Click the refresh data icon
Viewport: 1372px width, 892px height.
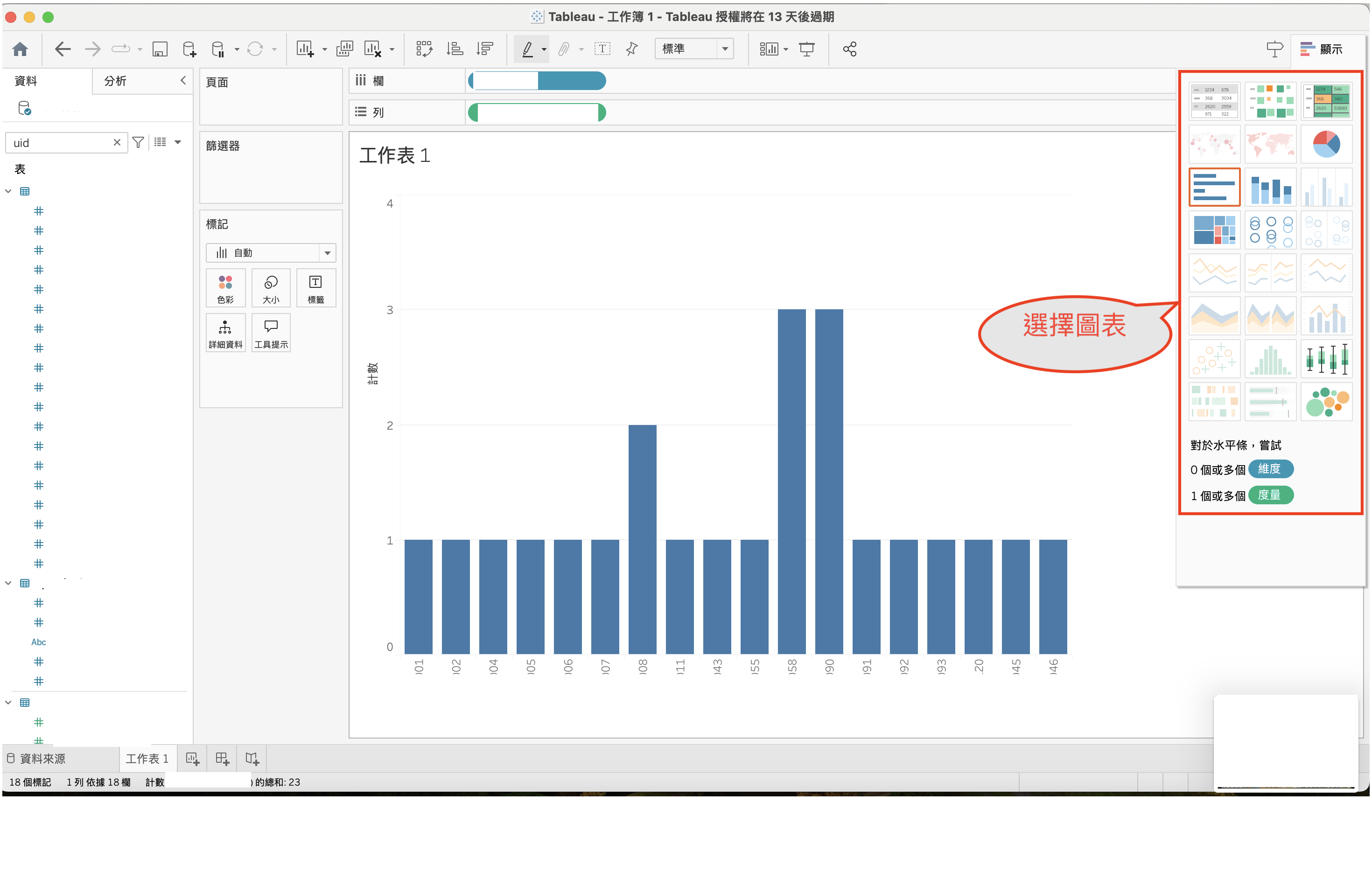click(255, 49)
